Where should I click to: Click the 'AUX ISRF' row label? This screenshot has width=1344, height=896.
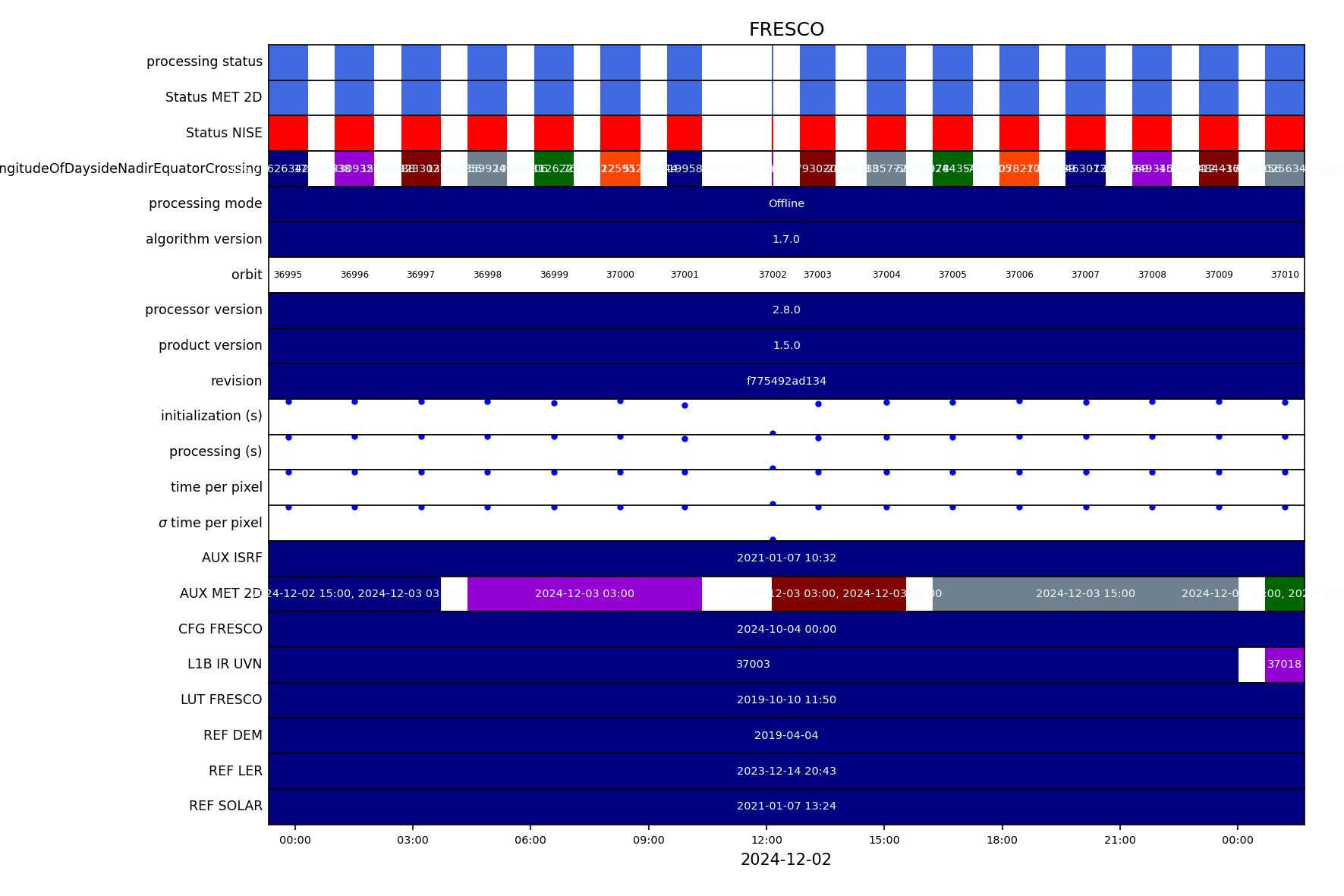(231, 558)
